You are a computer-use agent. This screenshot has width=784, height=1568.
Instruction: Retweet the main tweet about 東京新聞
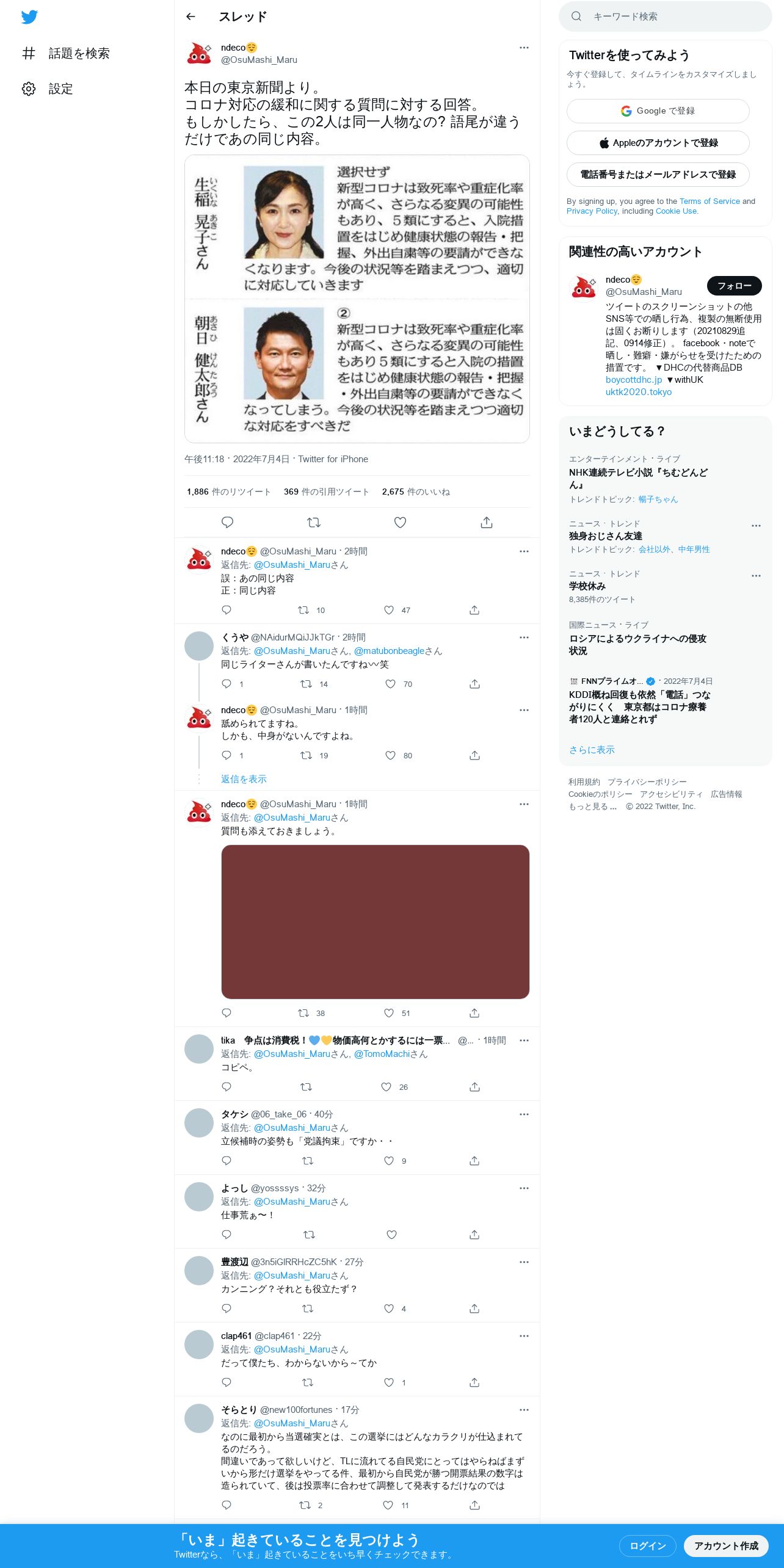tap(314, 523)
